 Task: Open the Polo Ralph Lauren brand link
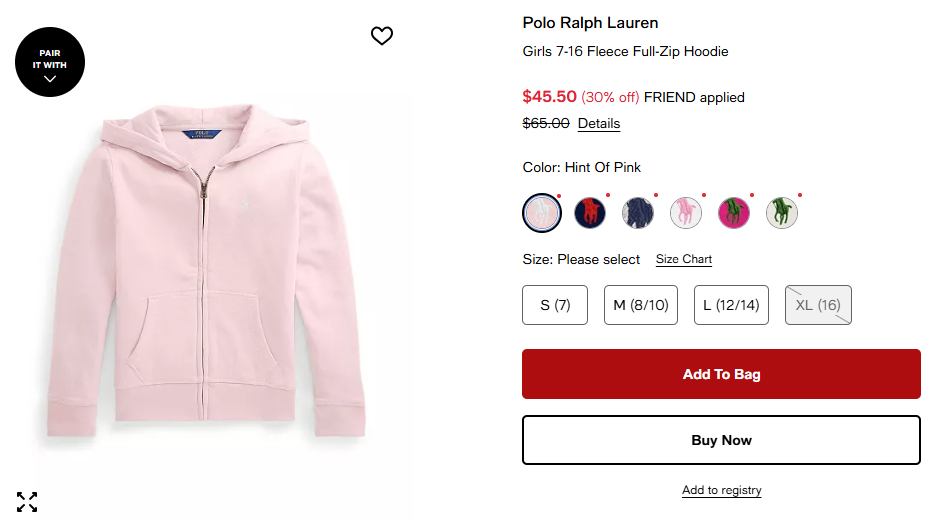pyautogui.click(x=590, y=23)
